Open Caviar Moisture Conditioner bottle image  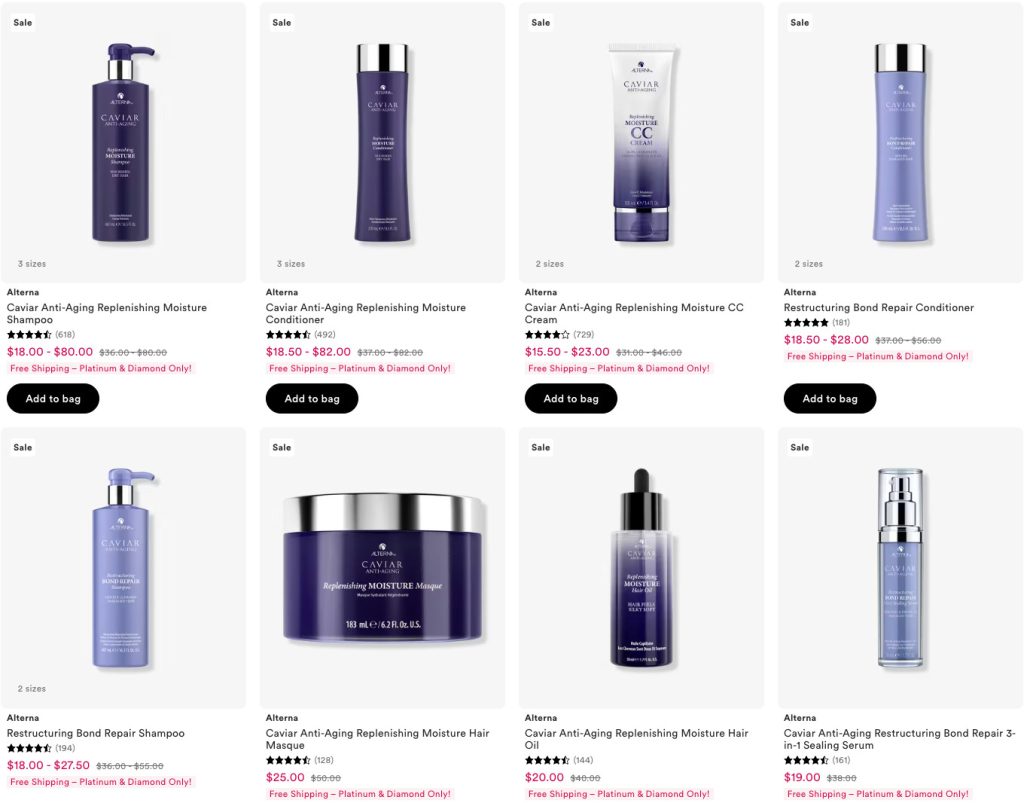382,142
